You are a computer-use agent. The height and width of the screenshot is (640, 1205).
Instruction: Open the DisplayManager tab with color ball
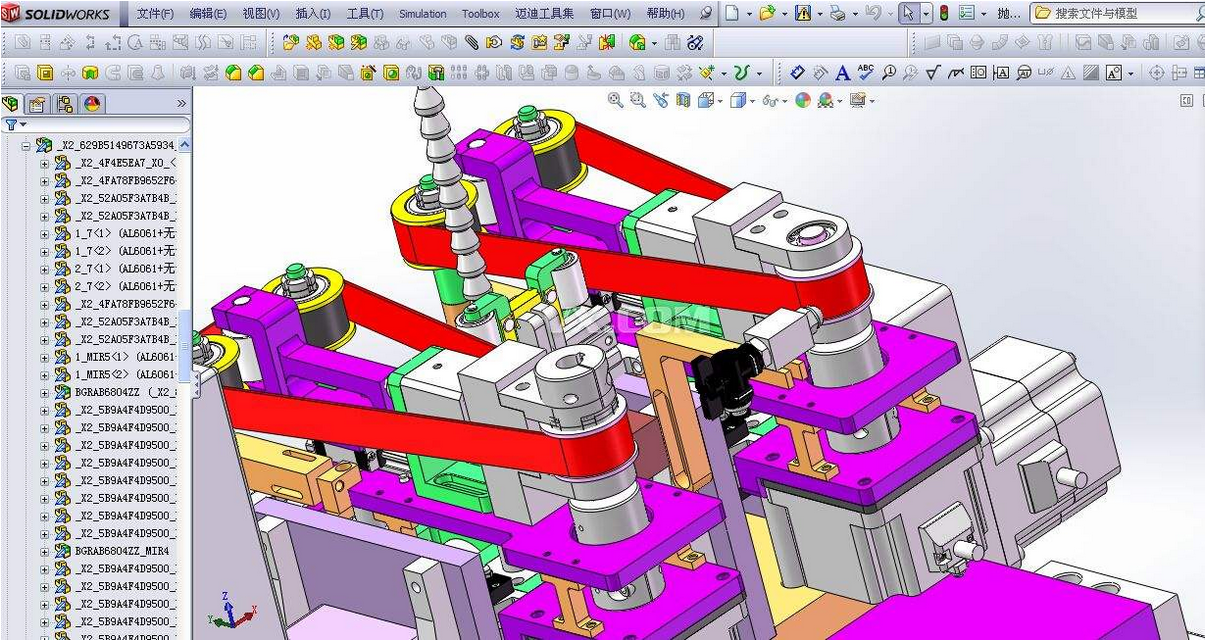pyautogui.click(x=91, y=103)
